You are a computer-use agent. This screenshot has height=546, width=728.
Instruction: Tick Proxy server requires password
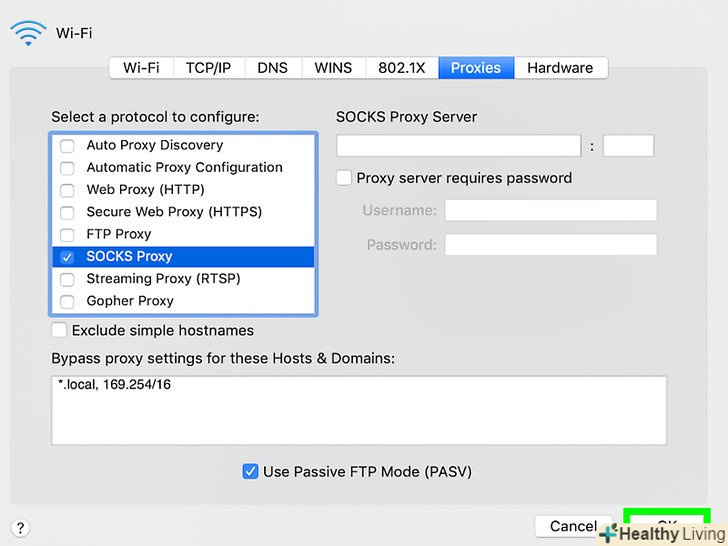[345, 178]
